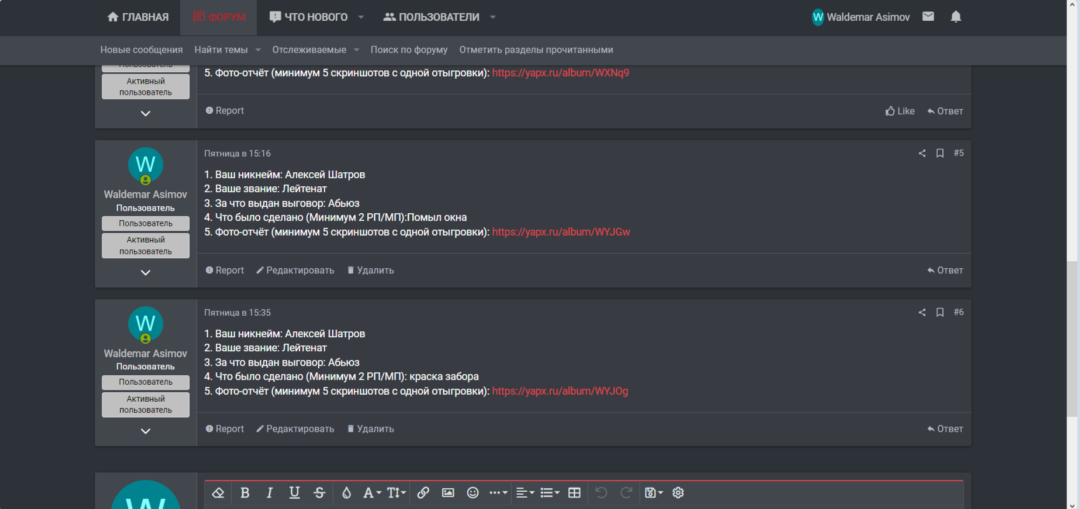Open the Главная home tab
Image resolution: width=1080 pixels, height=509 pixels.
pos(138,17)
